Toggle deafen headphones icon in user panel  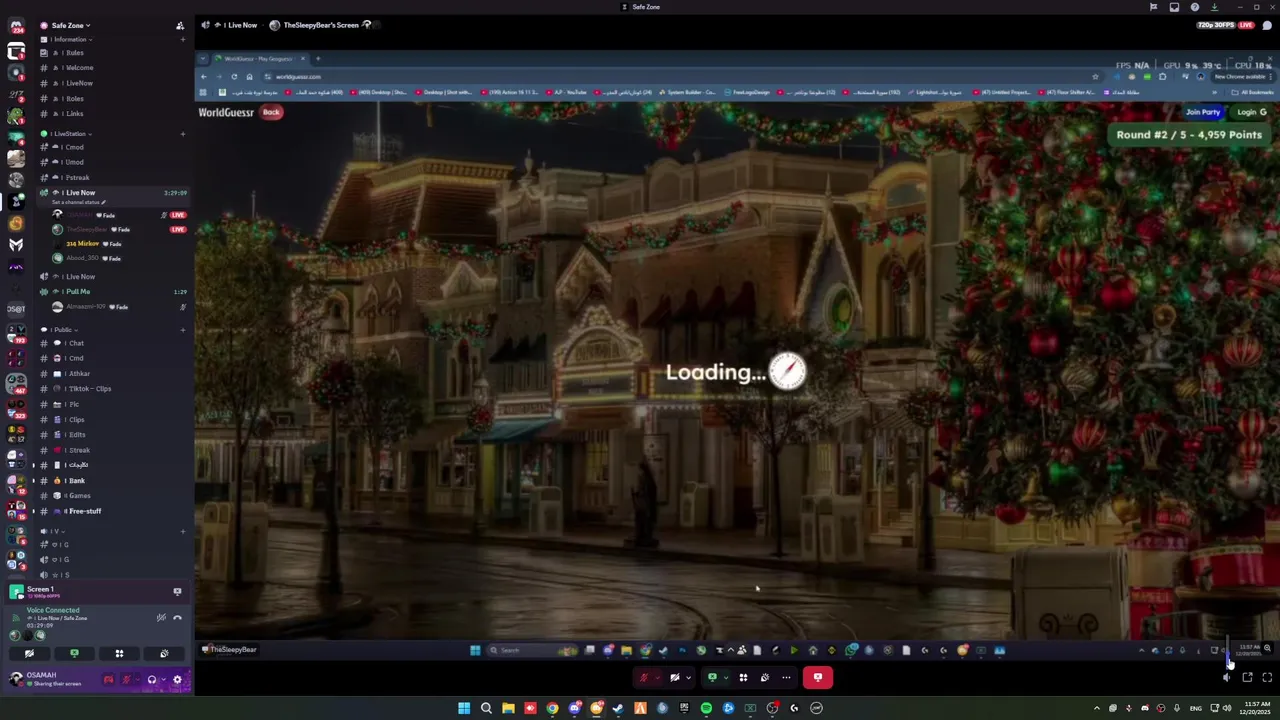click(152, 680)
